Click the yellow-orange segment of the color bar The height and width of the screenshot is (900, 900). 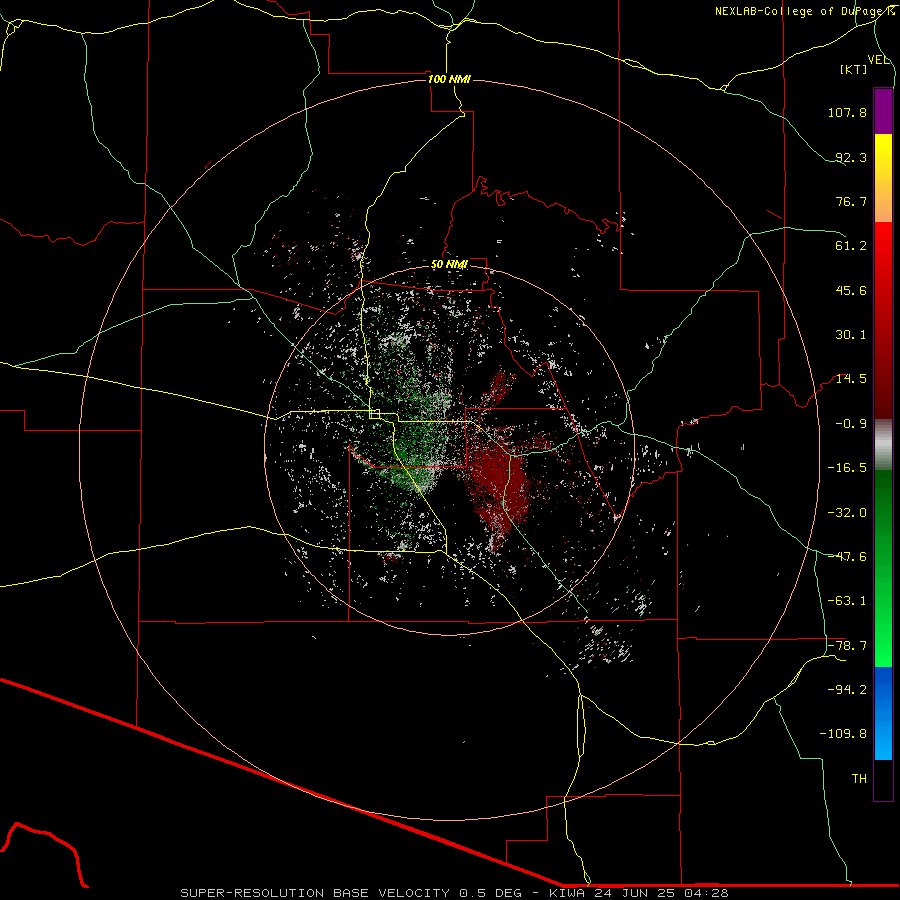[883, 178]
